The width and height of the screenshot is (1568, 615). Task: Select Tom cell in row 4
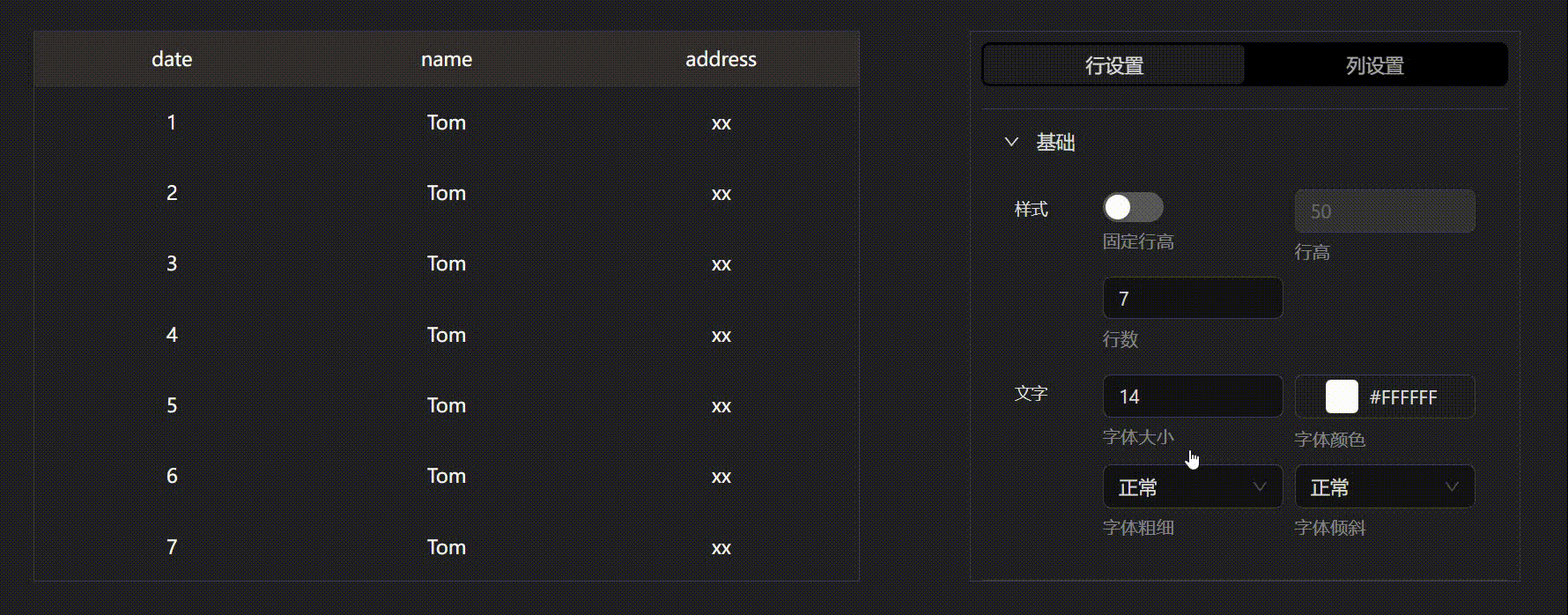447,335
